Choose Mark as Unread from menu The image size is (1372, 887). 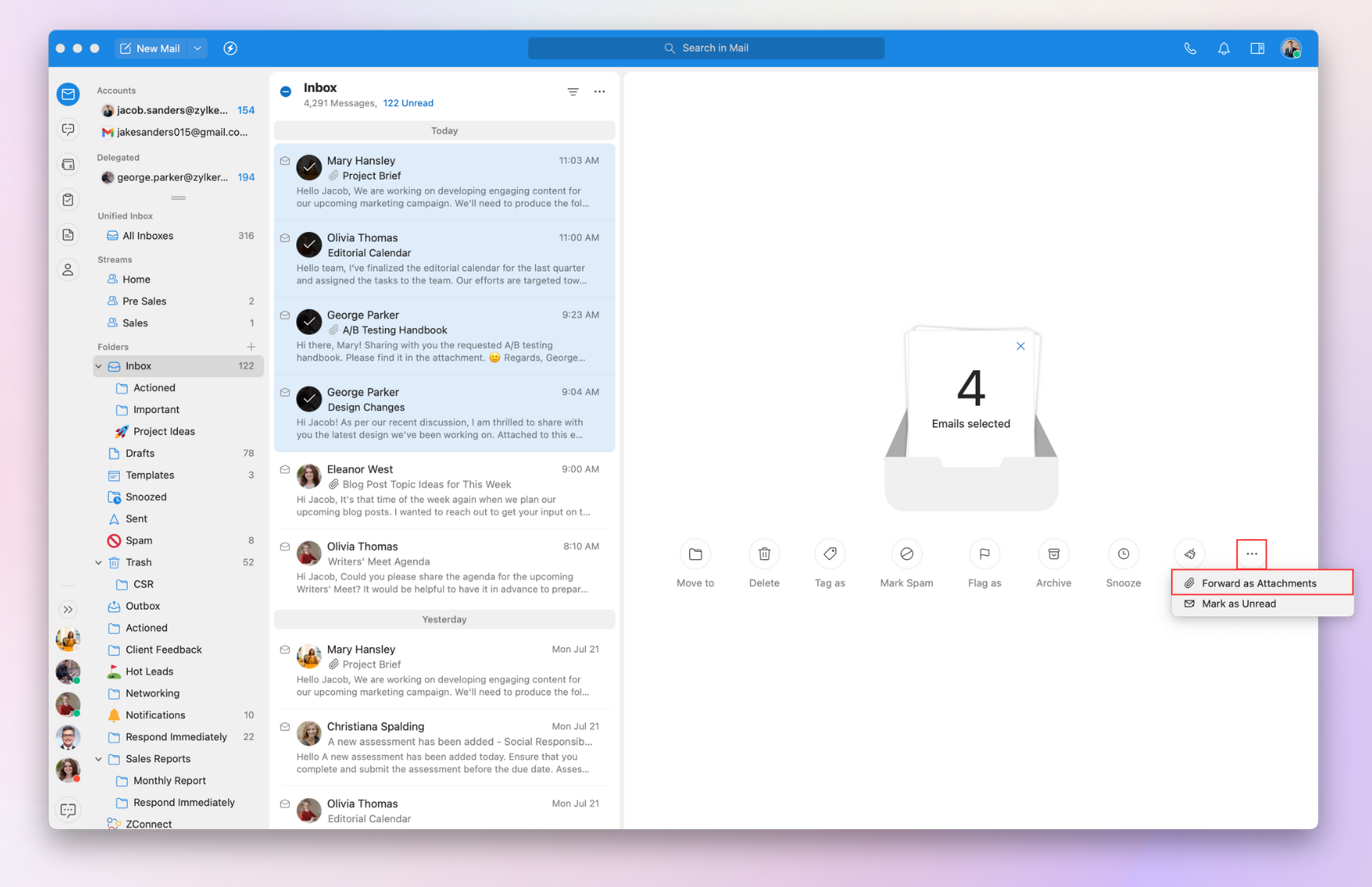(x=1262, y=604)
